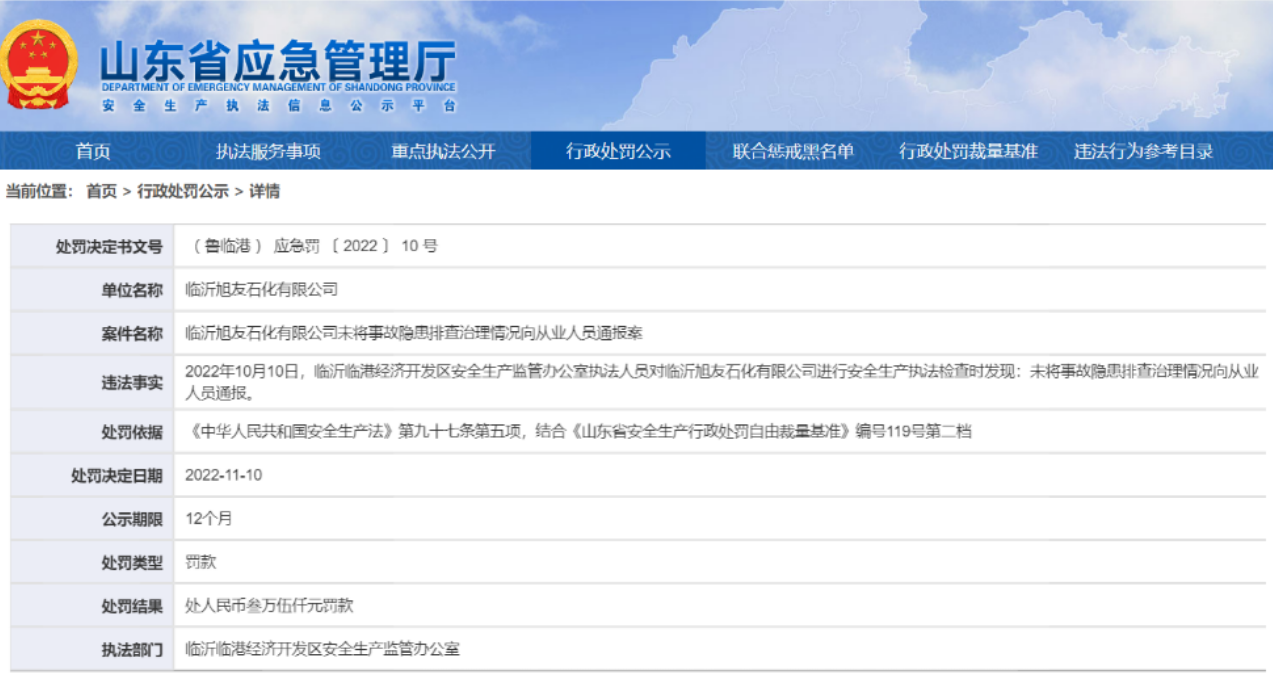Click the 执法部门 row label
This screenshot has height=675, width=1273.
pos(132,650)
